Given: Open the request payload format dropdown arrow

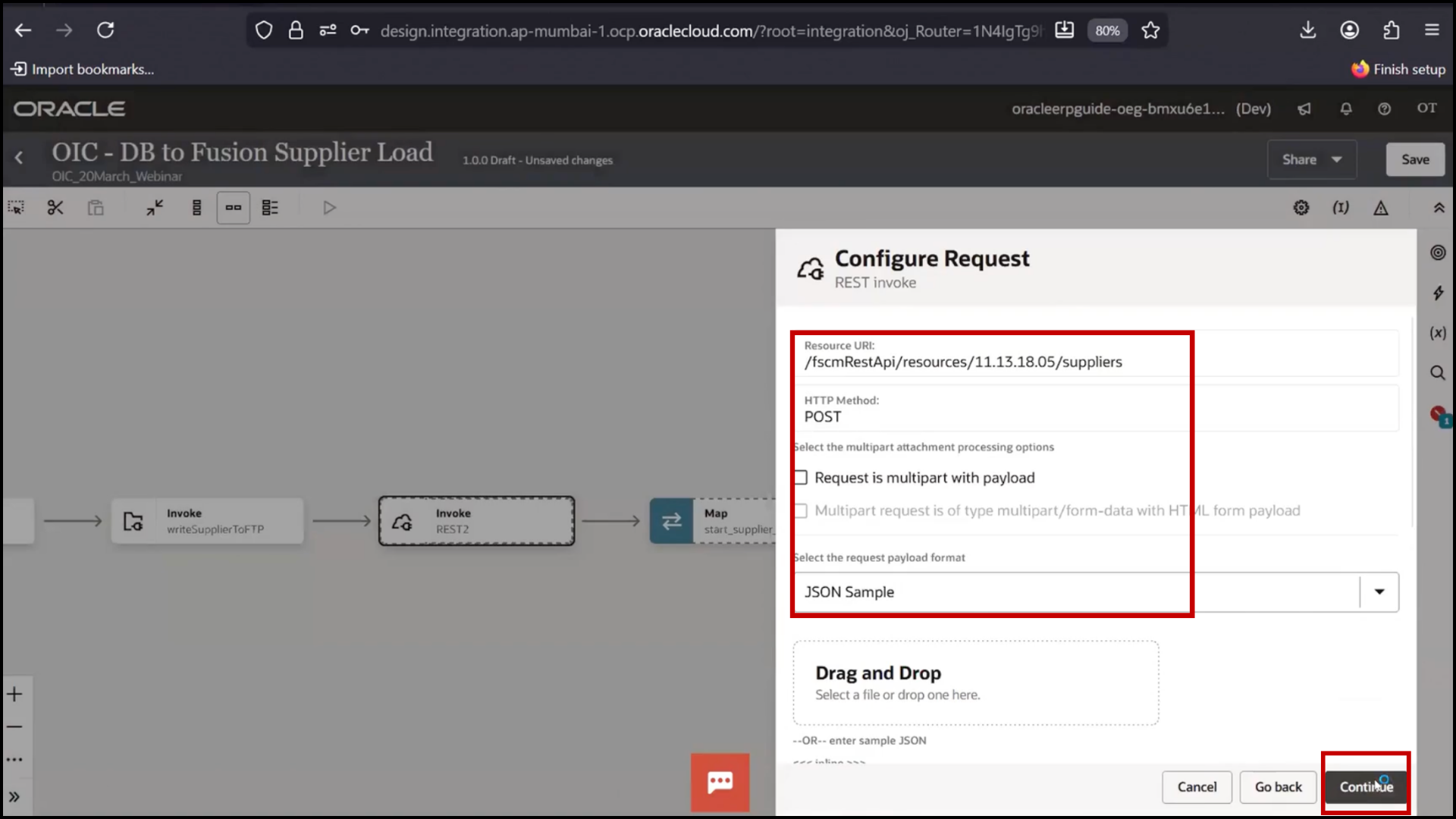Looking at the screenshot, I should [1379, 592].
